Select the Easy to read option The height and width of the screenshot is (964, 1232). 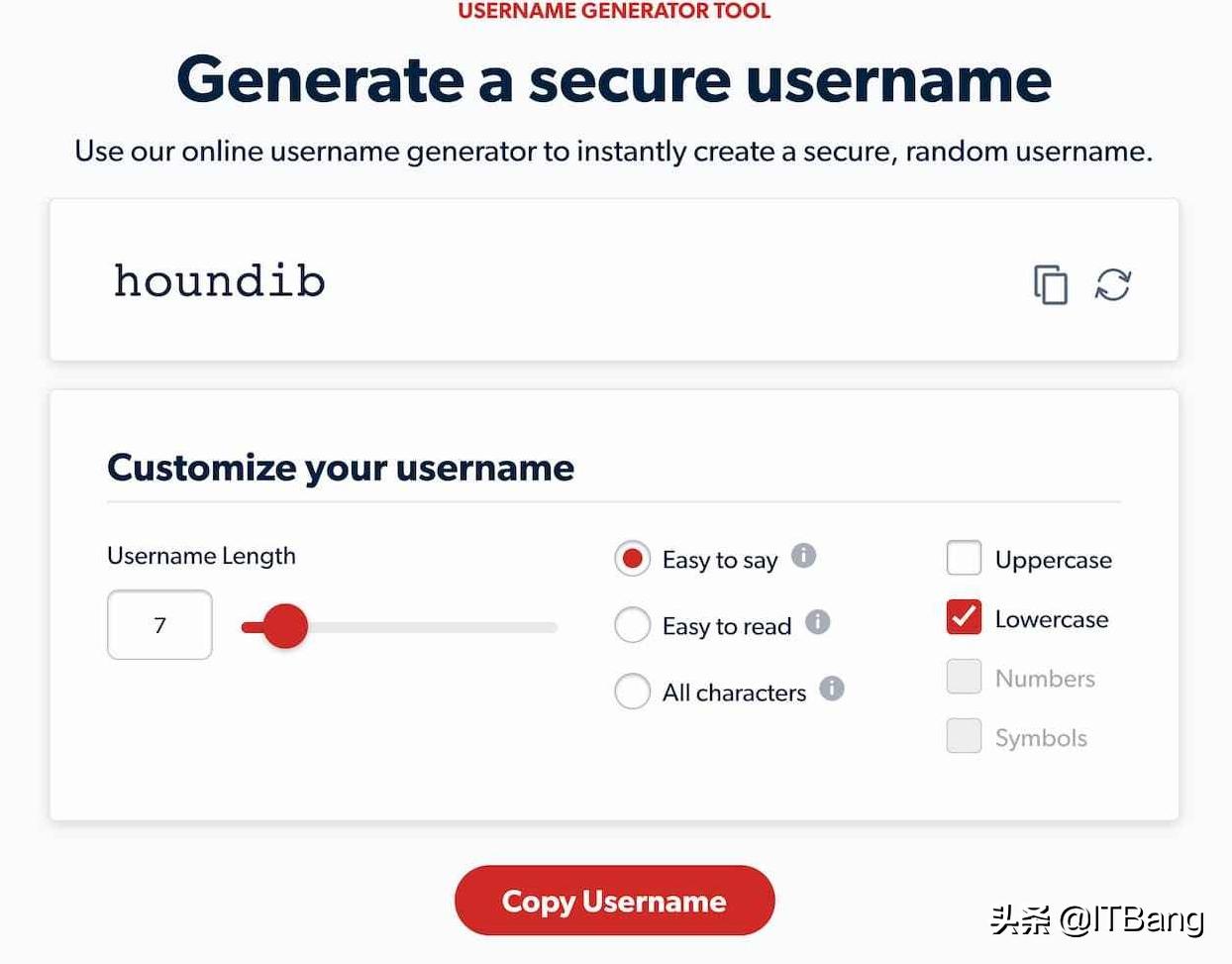633,625
